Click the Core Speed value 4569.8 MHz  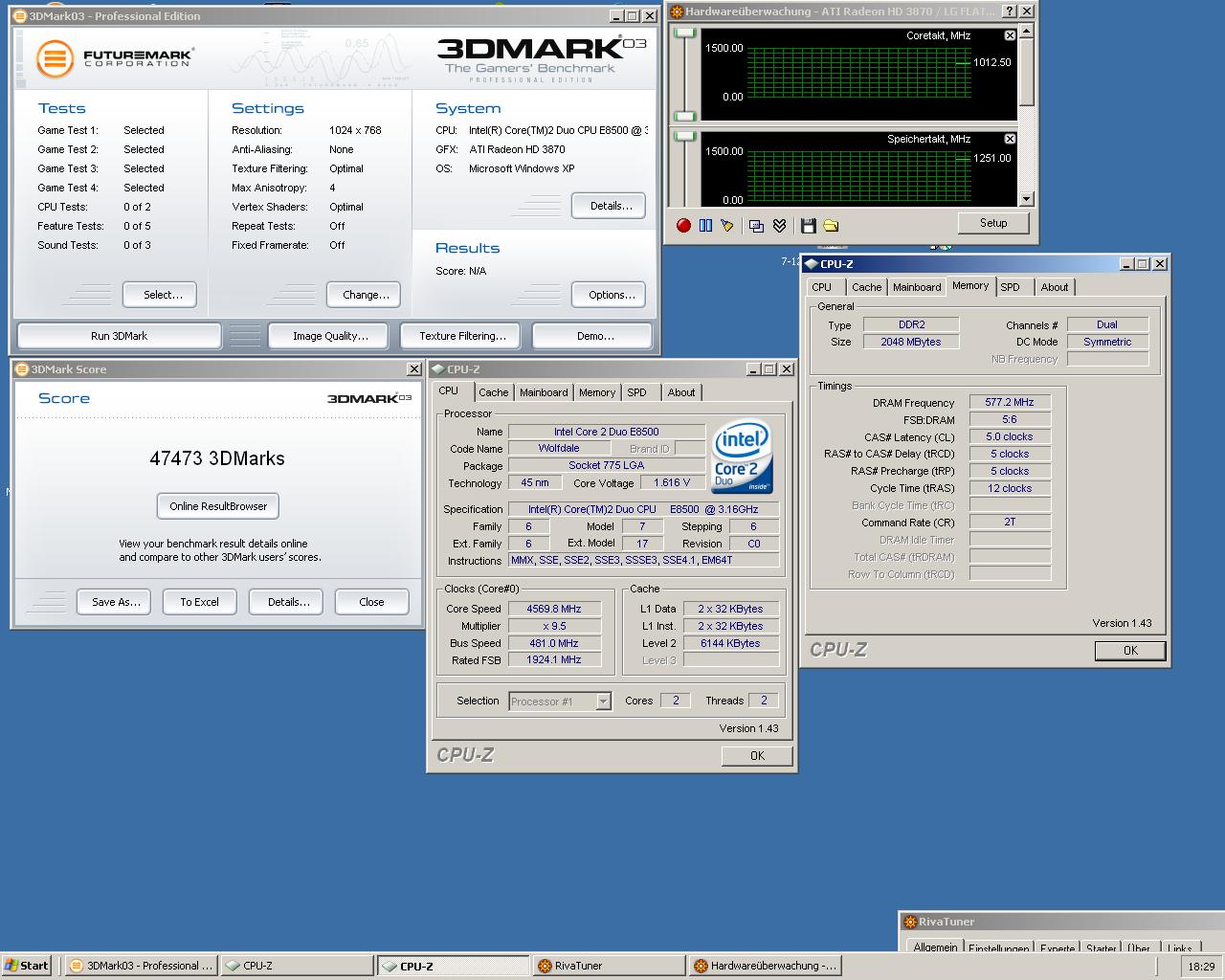[554, 609]
